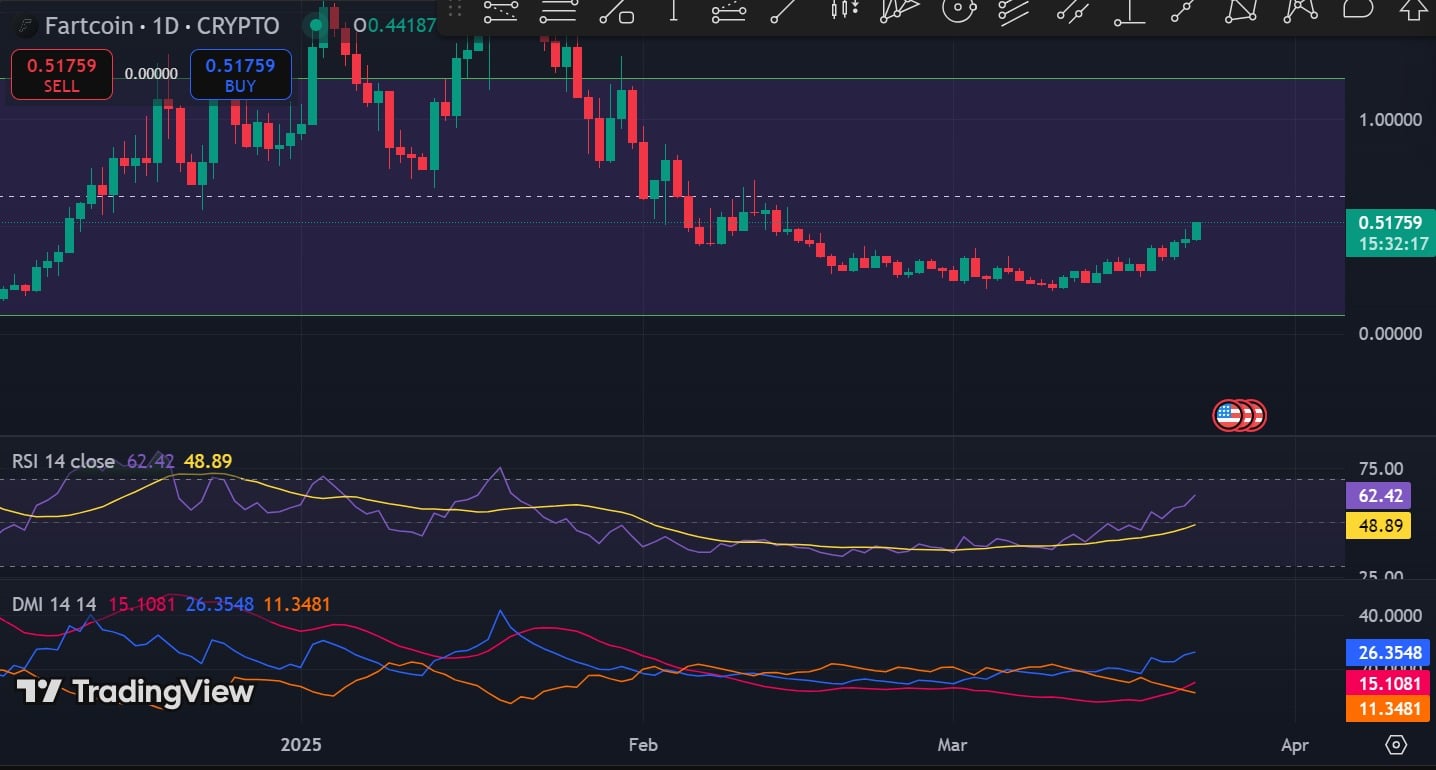Screen dimensions: 1436x770
Task: Click the latest green candlestick near 0.51759
Action: (1197, 231)
